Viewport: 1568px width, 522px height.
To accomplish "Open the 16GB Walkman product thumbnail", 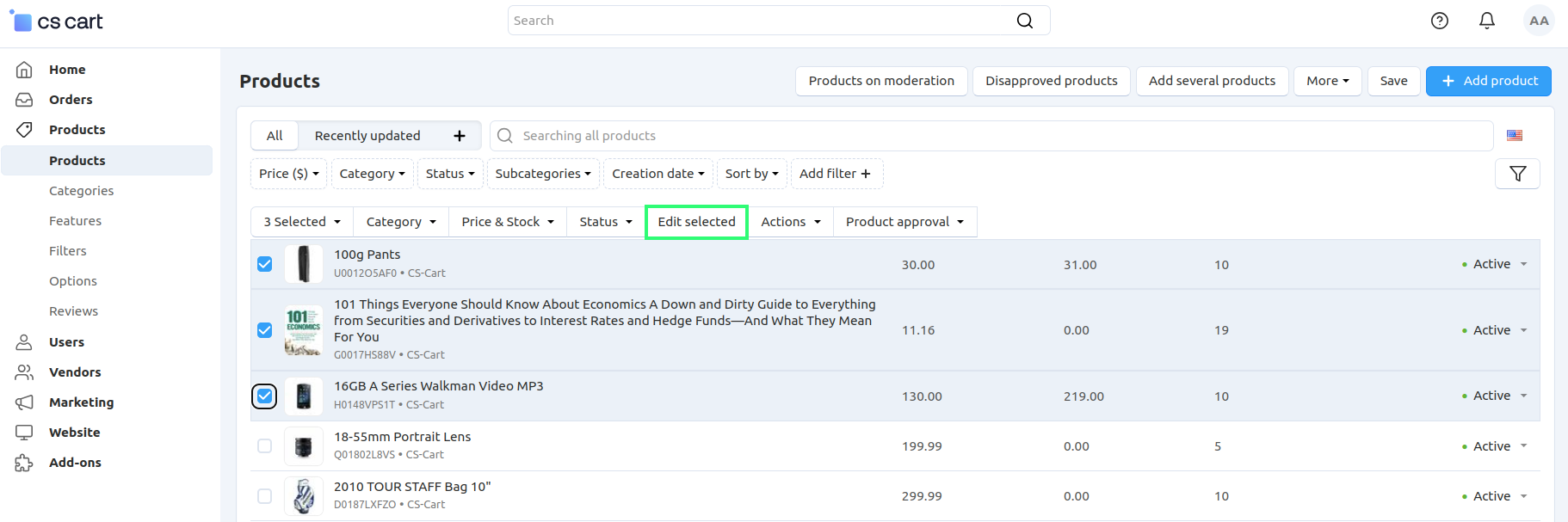I will (304, 396).
